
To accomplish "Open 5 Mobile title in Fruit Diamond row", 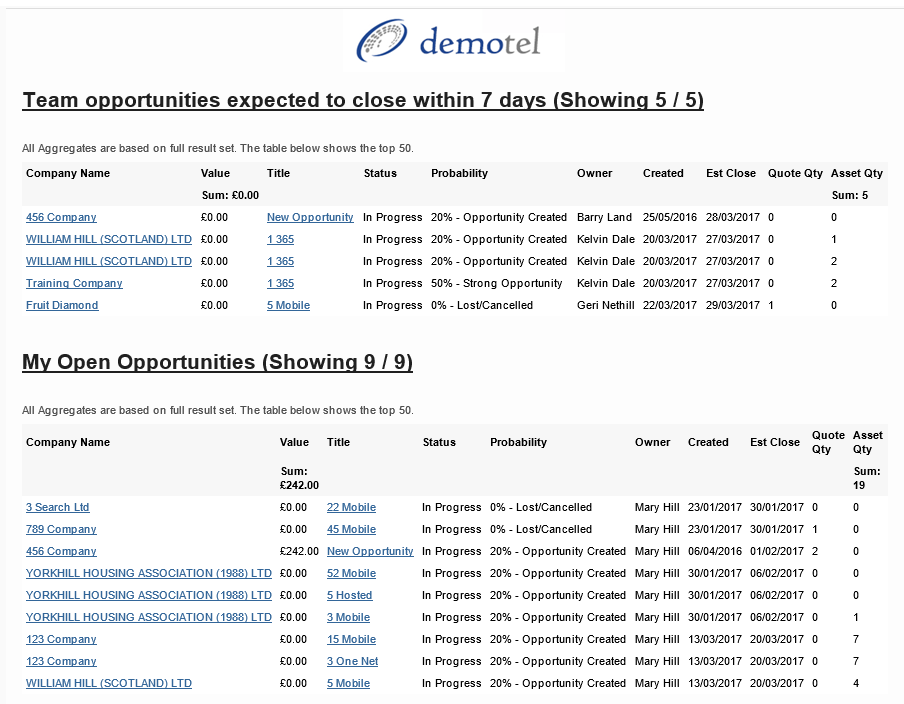I will click(x=288, y=305).
